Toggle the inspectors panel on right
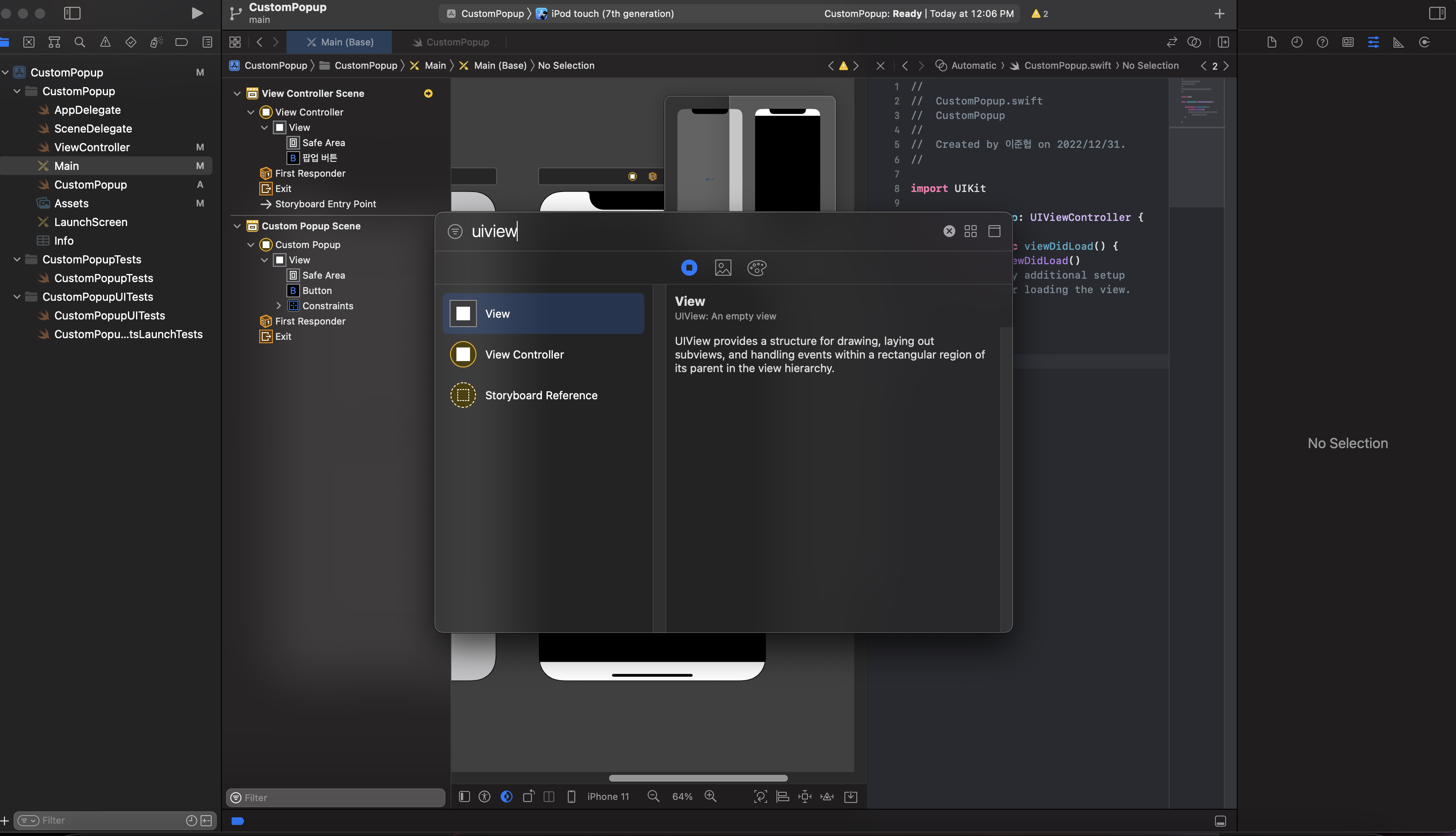This screenshot has height=836, width=1456. tap(1436, 13)
